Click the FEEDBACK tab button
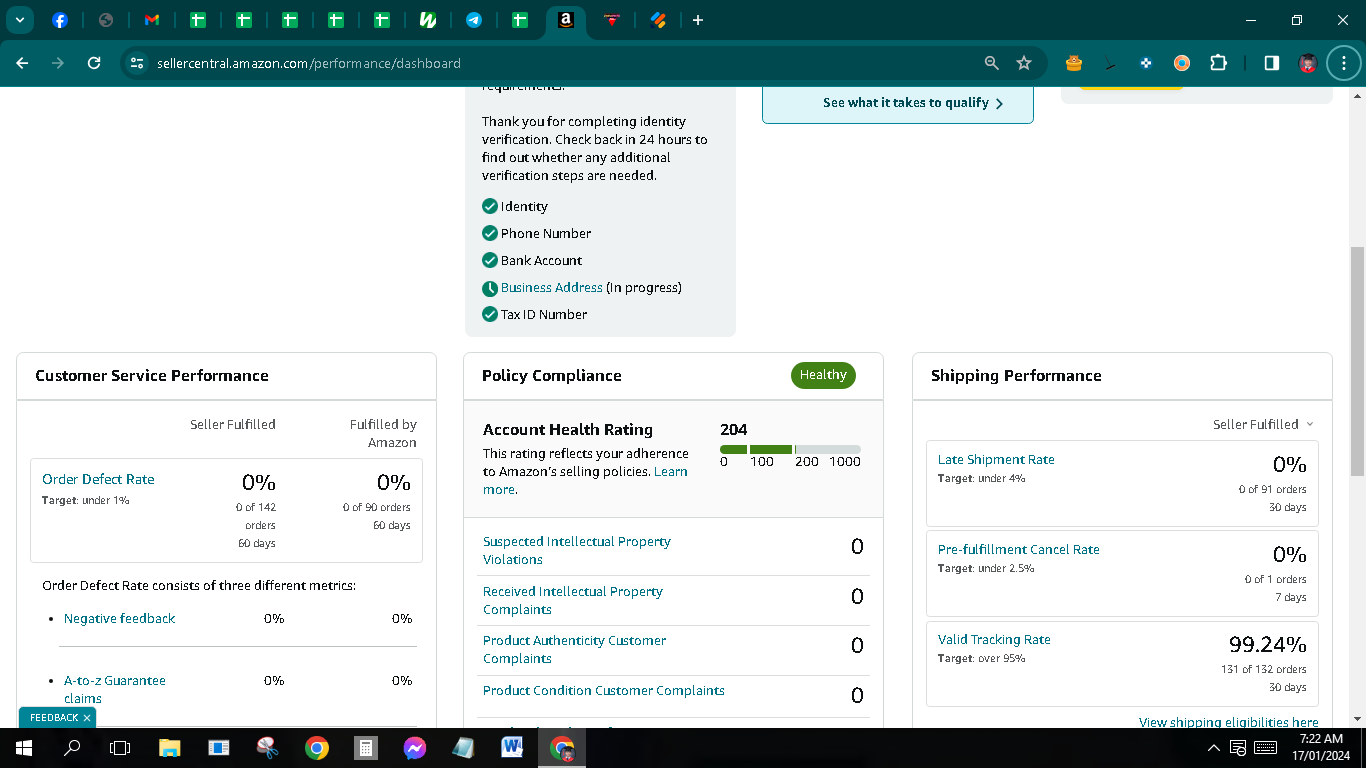 point(54,717)
